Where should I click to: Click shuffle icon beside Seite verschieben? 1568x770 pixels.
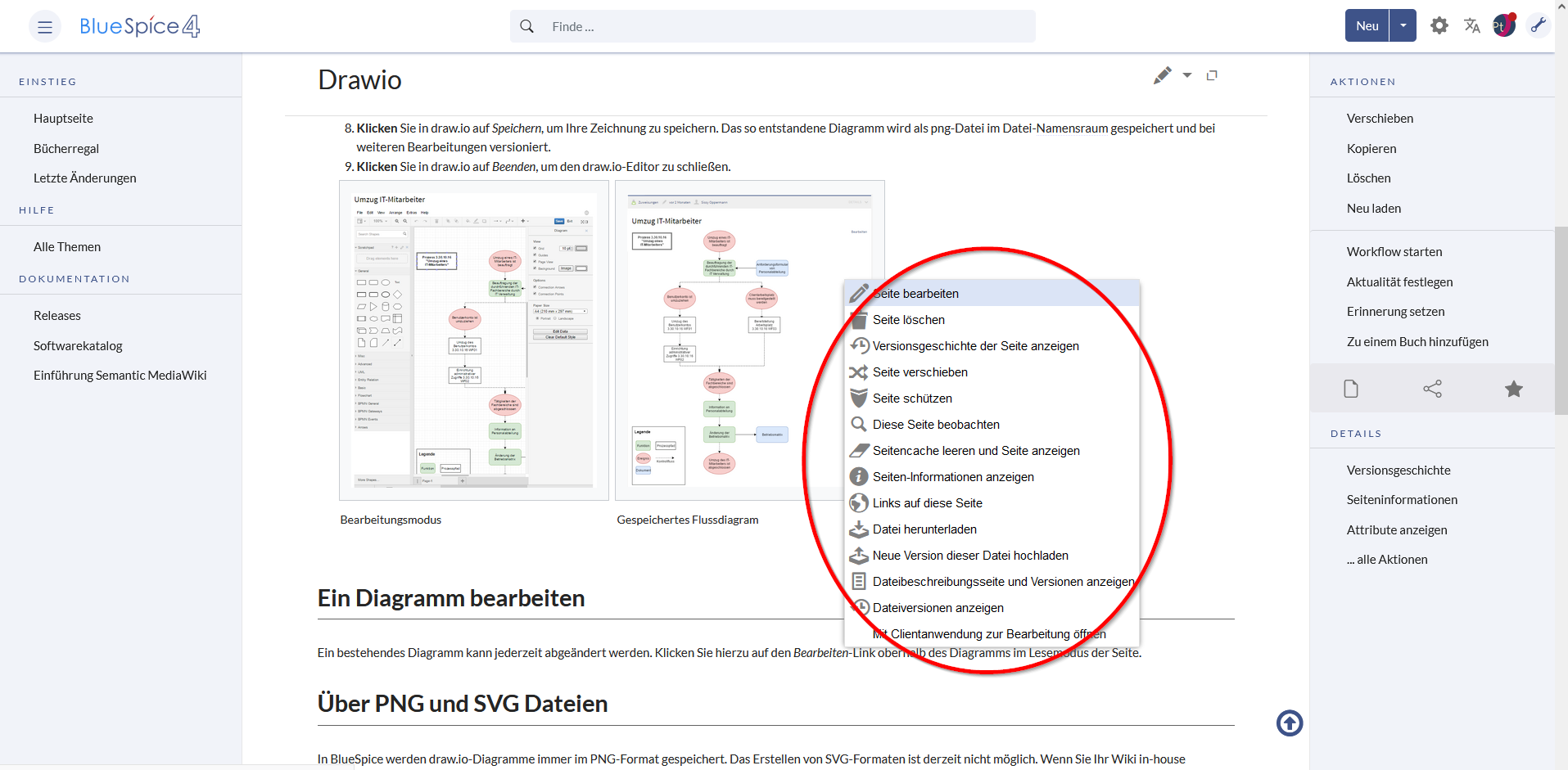point(859,372)
